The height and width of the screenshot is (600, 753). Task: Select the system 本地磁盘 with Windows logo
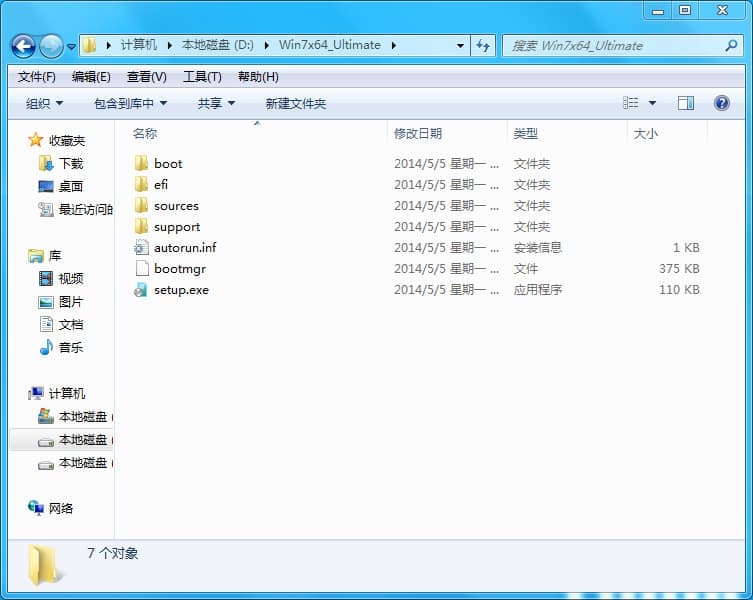(75, 416)
